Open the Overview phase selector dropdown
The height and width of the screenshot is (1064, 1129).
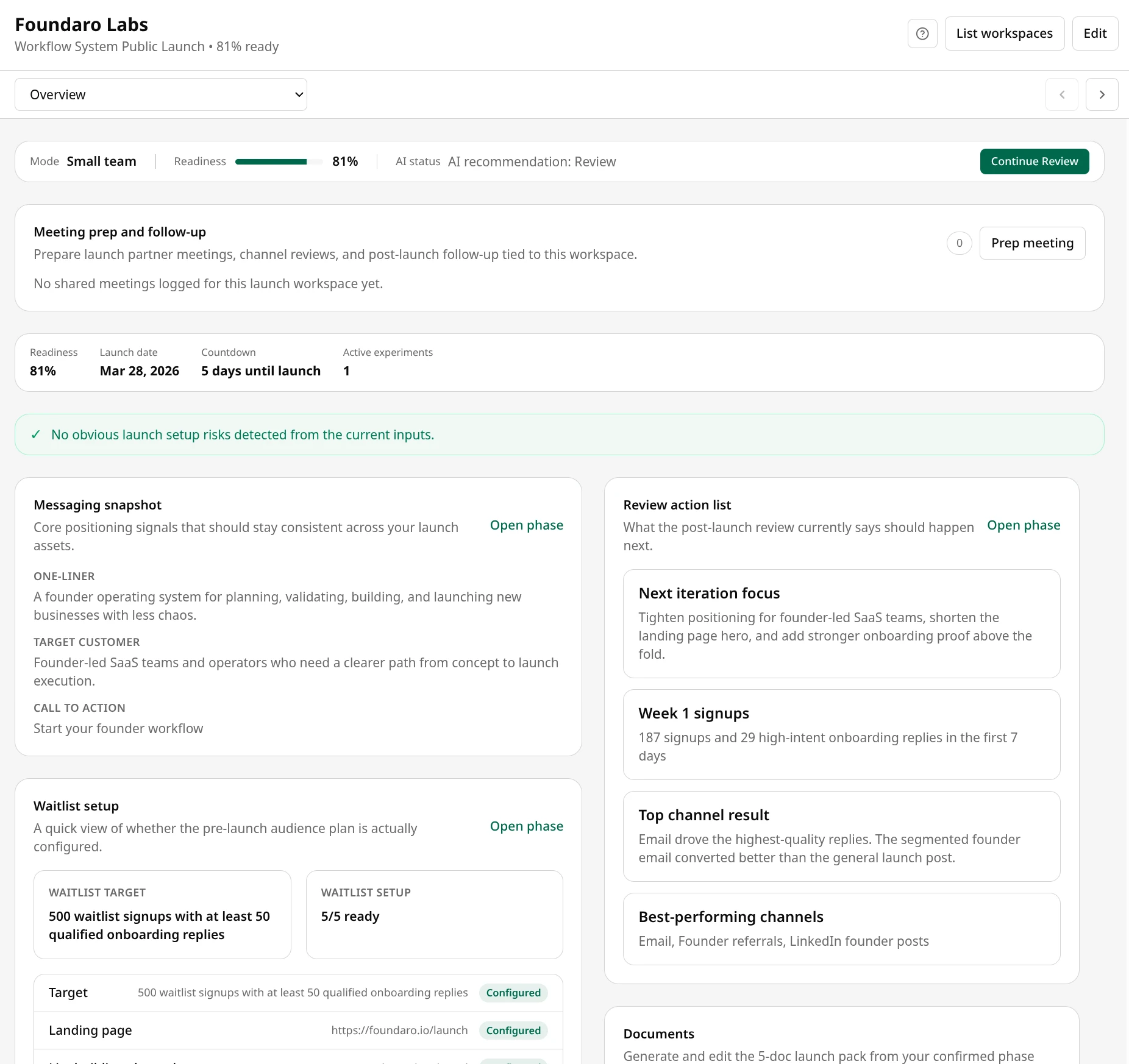pos(160,94)
